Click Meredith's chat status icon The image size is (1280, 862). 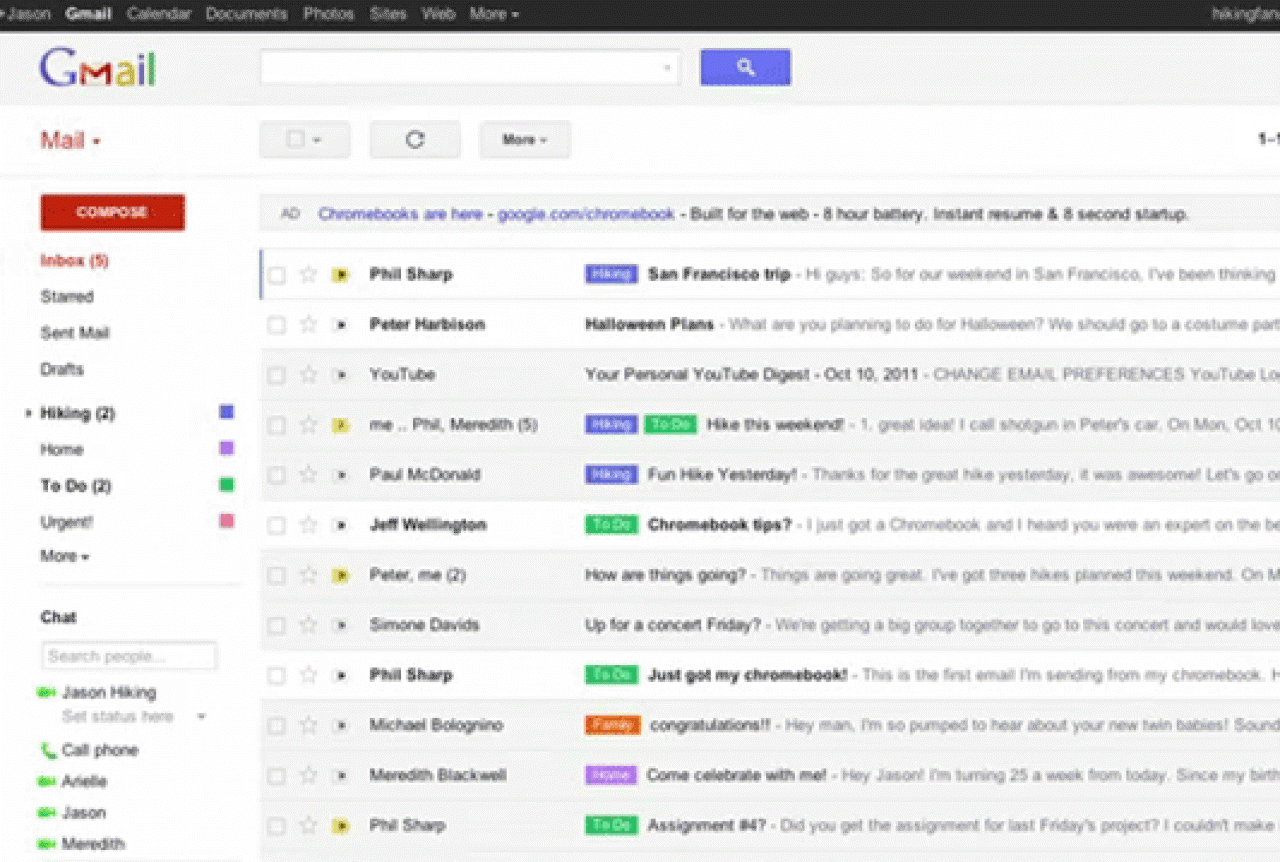point(46,844)
